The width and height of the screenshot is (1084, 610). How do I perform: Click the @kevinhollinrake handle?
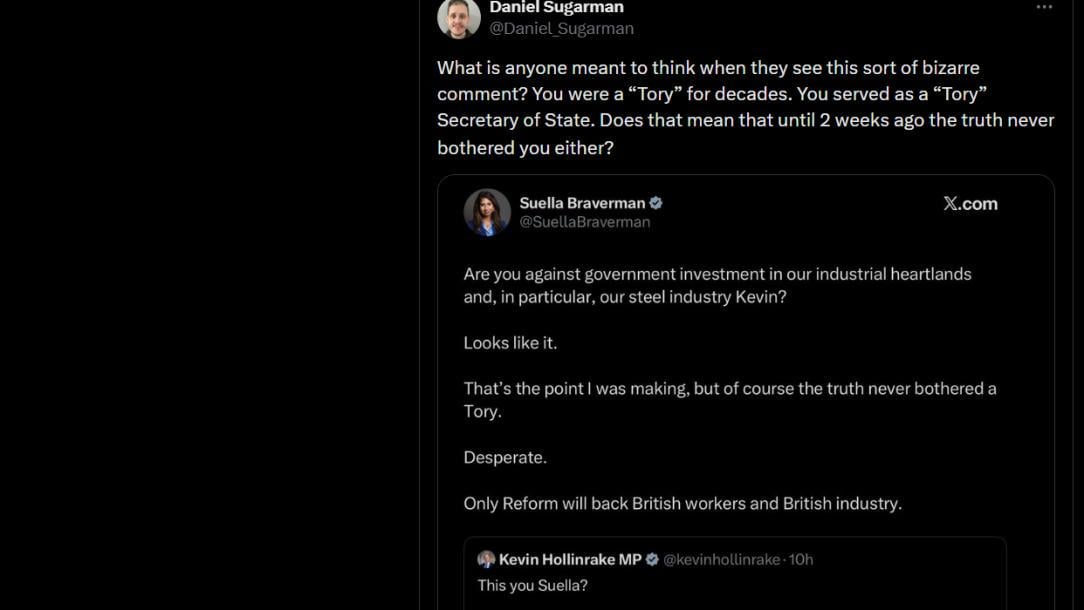pyautogui.click(x=721, y=559)
